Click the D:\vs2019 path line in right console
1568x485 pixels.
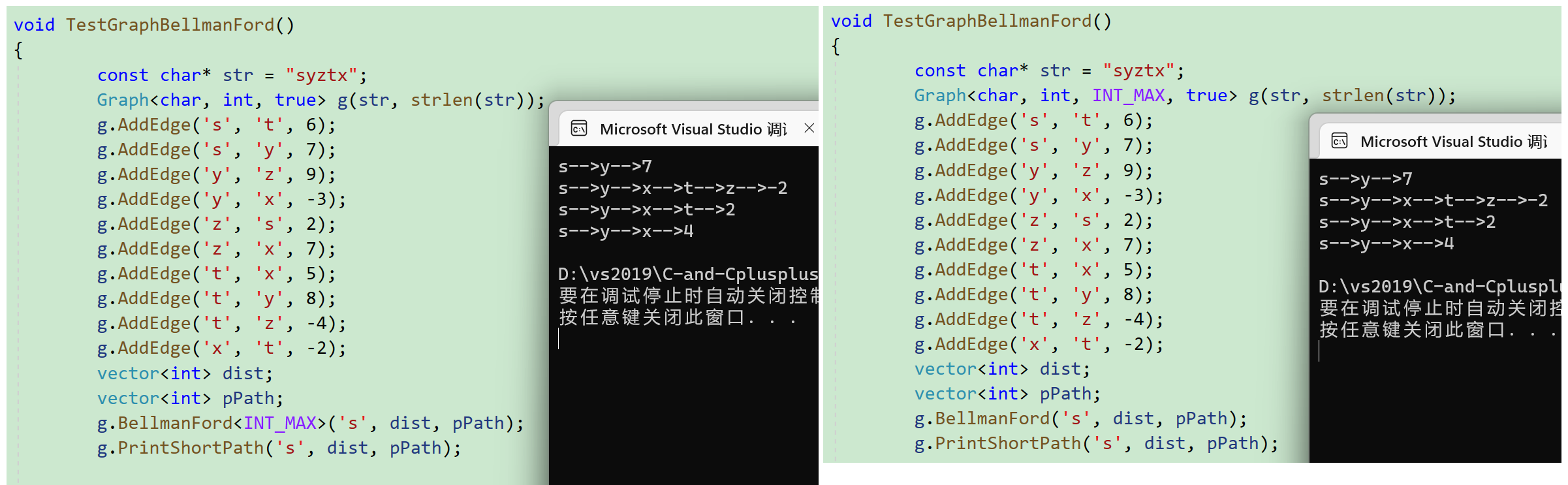click(x=1440, y=287)
